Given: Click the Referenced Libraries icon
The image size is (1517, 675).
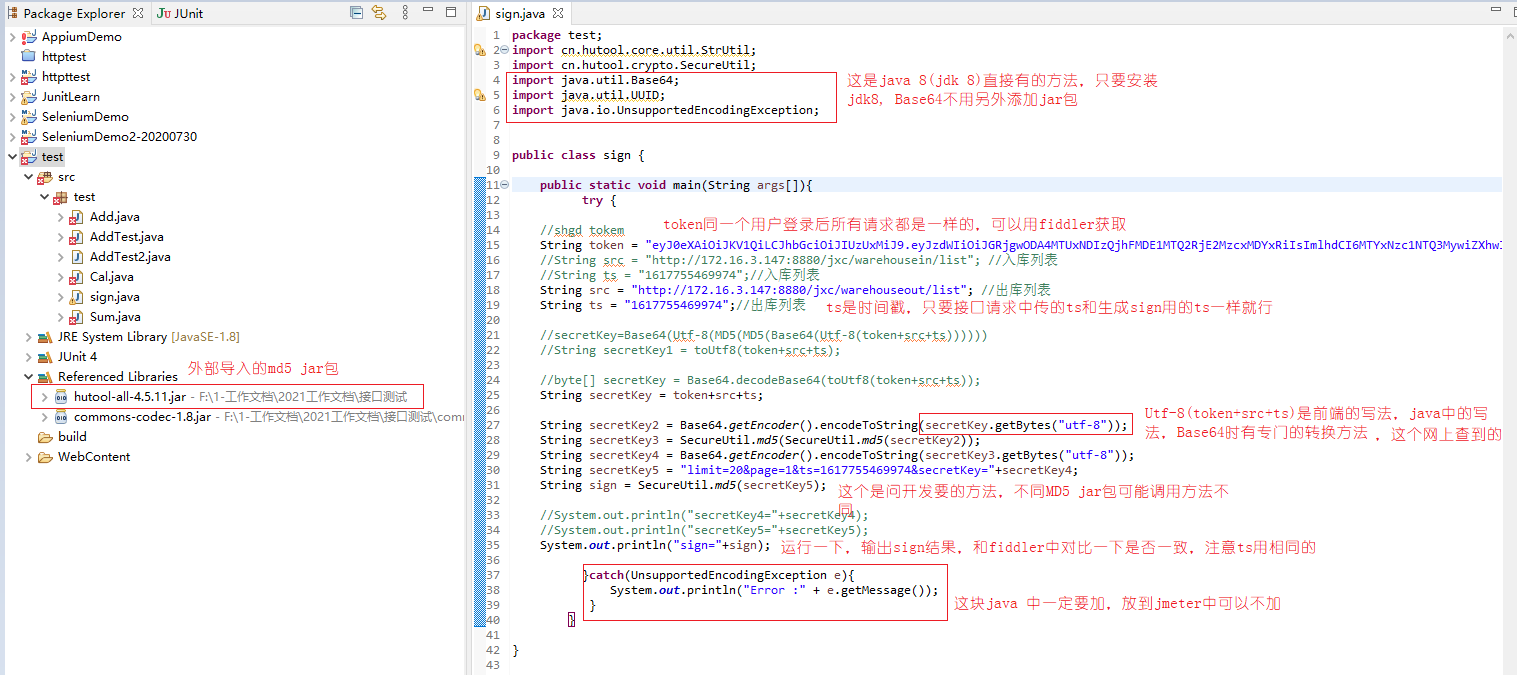Looking at the screenshot, I should [x=45, y=377].
